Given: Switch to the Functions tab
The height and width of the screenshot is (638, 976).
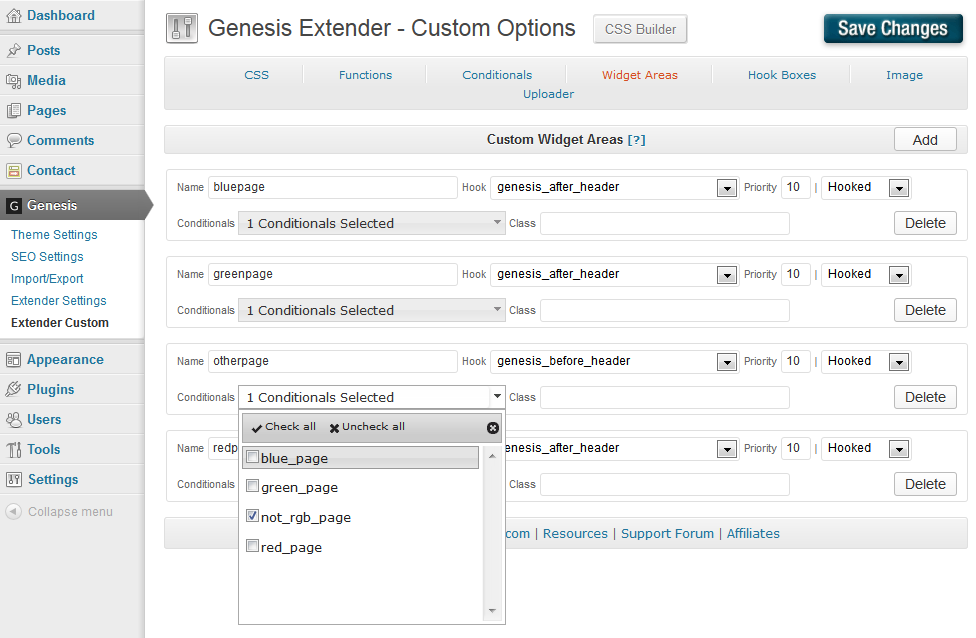Looking at the screenshot, I should coord(365,75).
